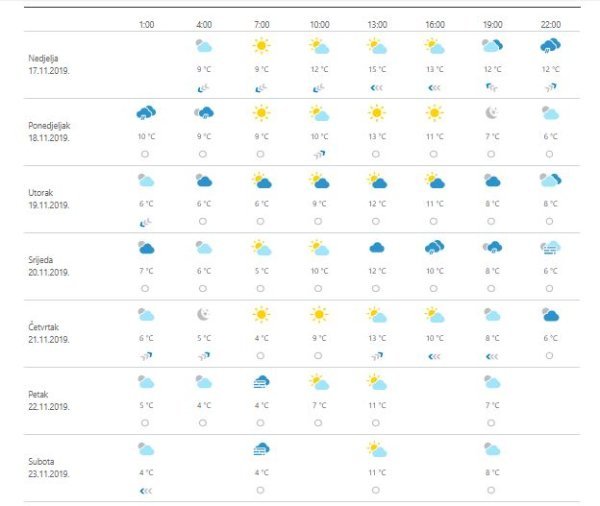The image size is (600, 506).
Task: Click the calm wind circle for Utorak at 13:00
Action: point(376,221)
